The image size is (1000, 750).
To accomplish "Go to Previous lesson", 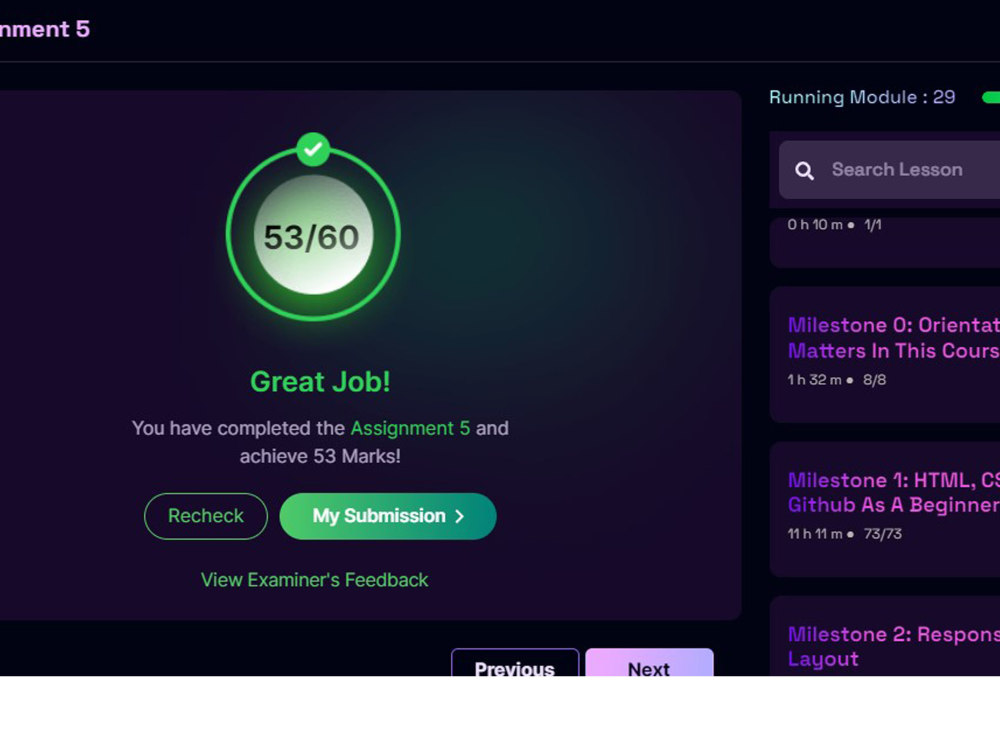I will [515, 663].
